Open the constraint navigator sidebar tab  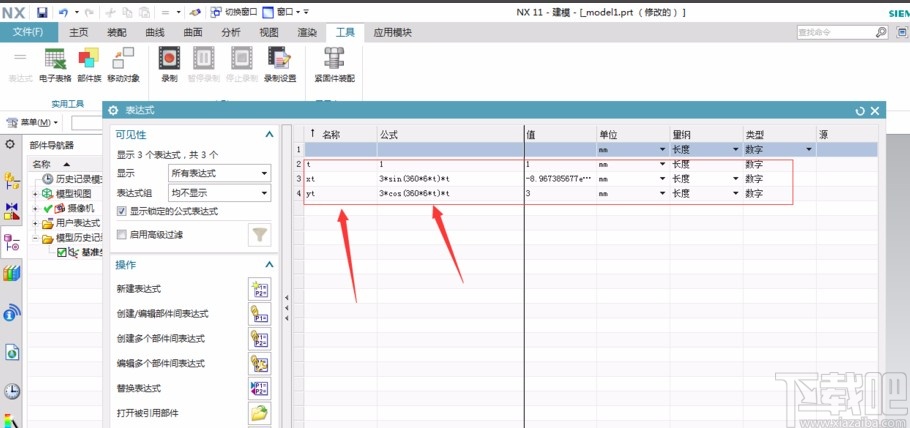click(x=12, y=211)
